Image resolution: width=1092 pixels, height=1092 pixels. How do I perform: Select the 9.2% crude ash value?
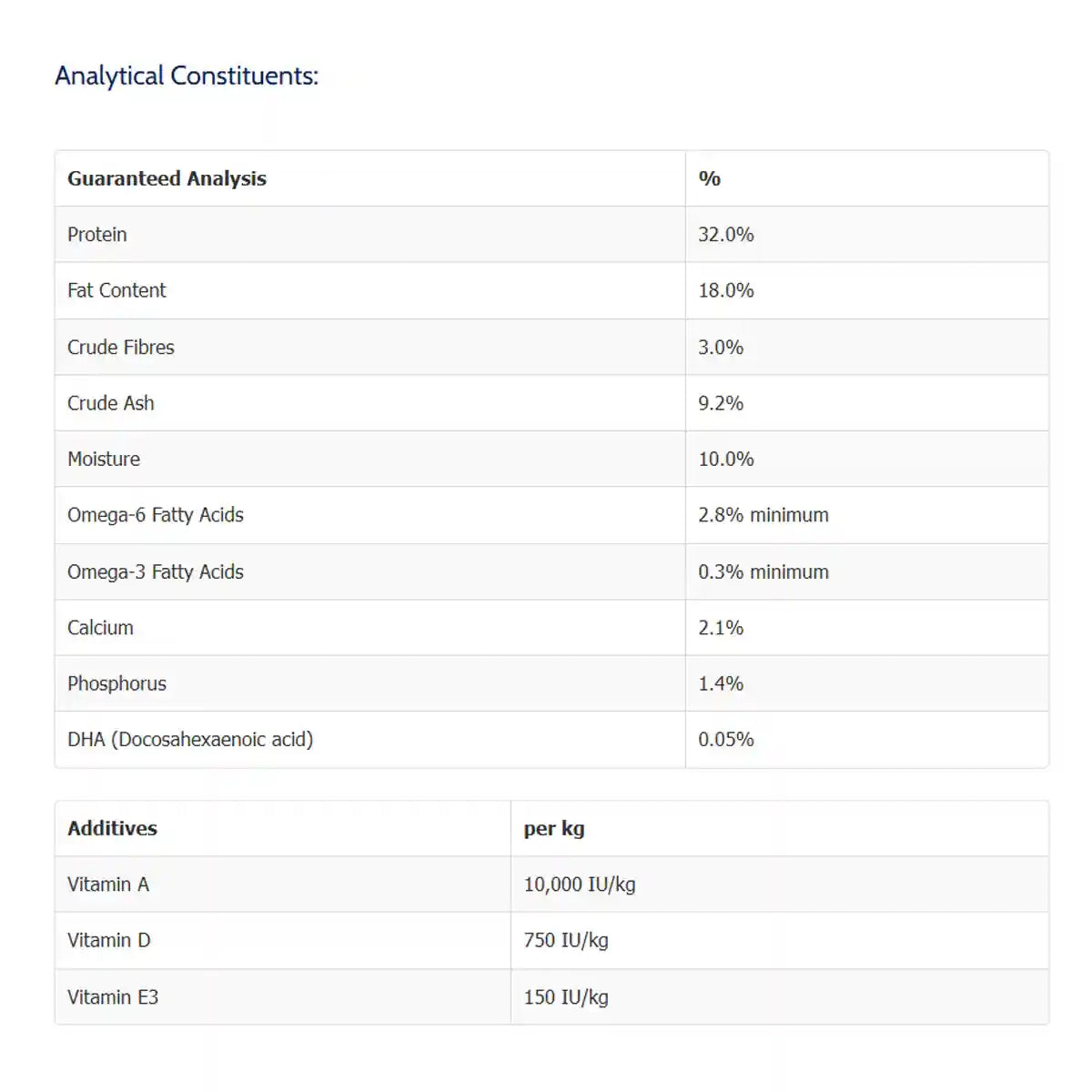(720, 403)
